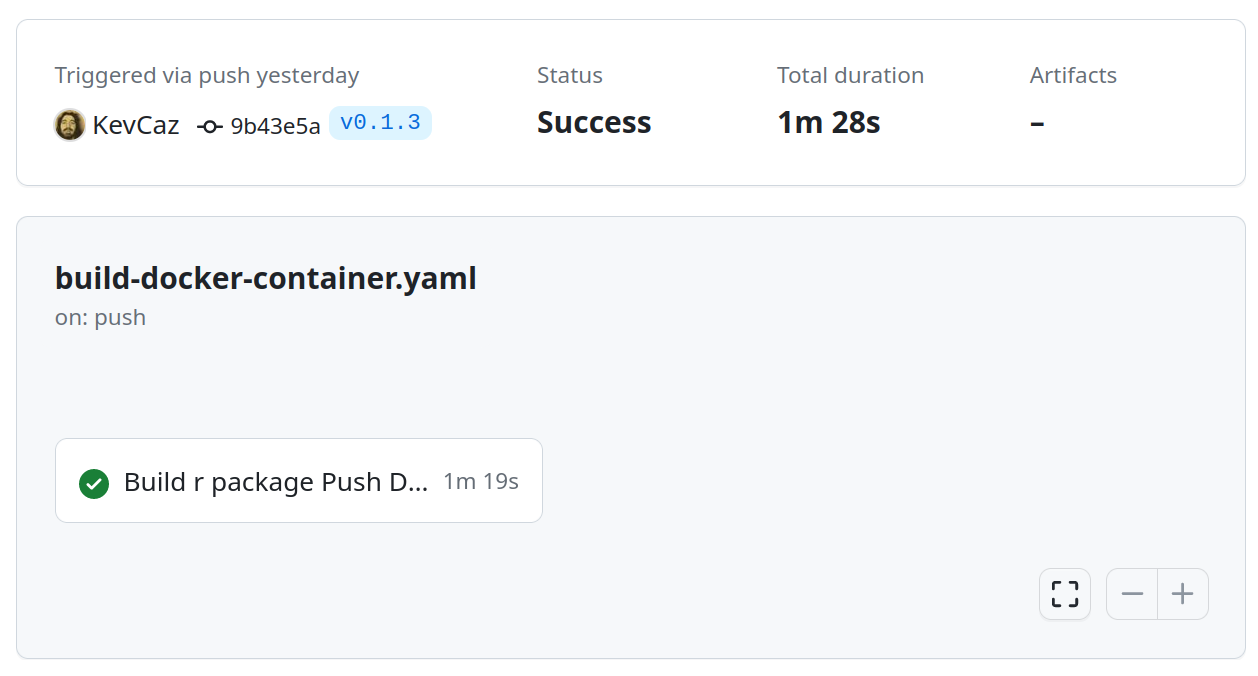The width and height of the screenshot is (1258, 676).
Task: Select the build-docker-container.yaml title
Action: coord(265,278)
